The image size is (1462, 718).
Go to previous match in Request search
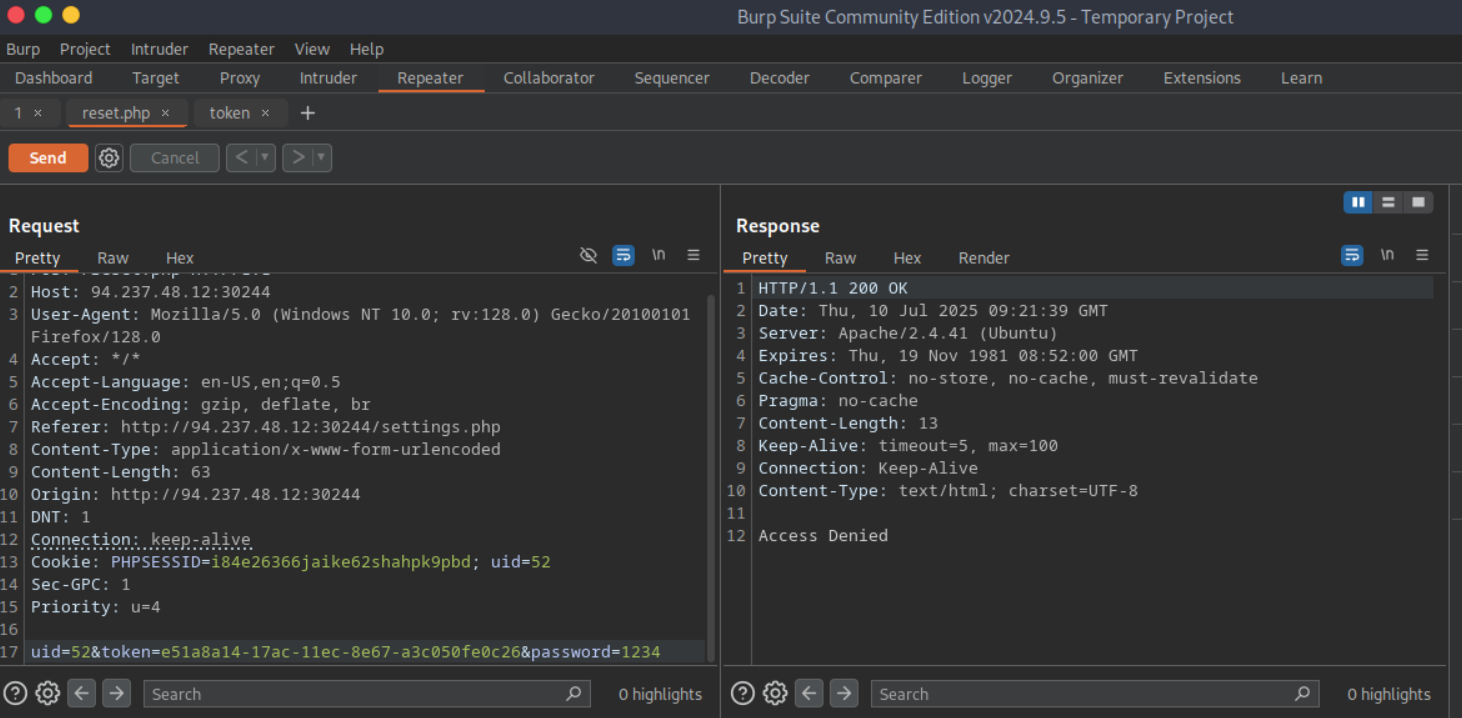point(82,693)
